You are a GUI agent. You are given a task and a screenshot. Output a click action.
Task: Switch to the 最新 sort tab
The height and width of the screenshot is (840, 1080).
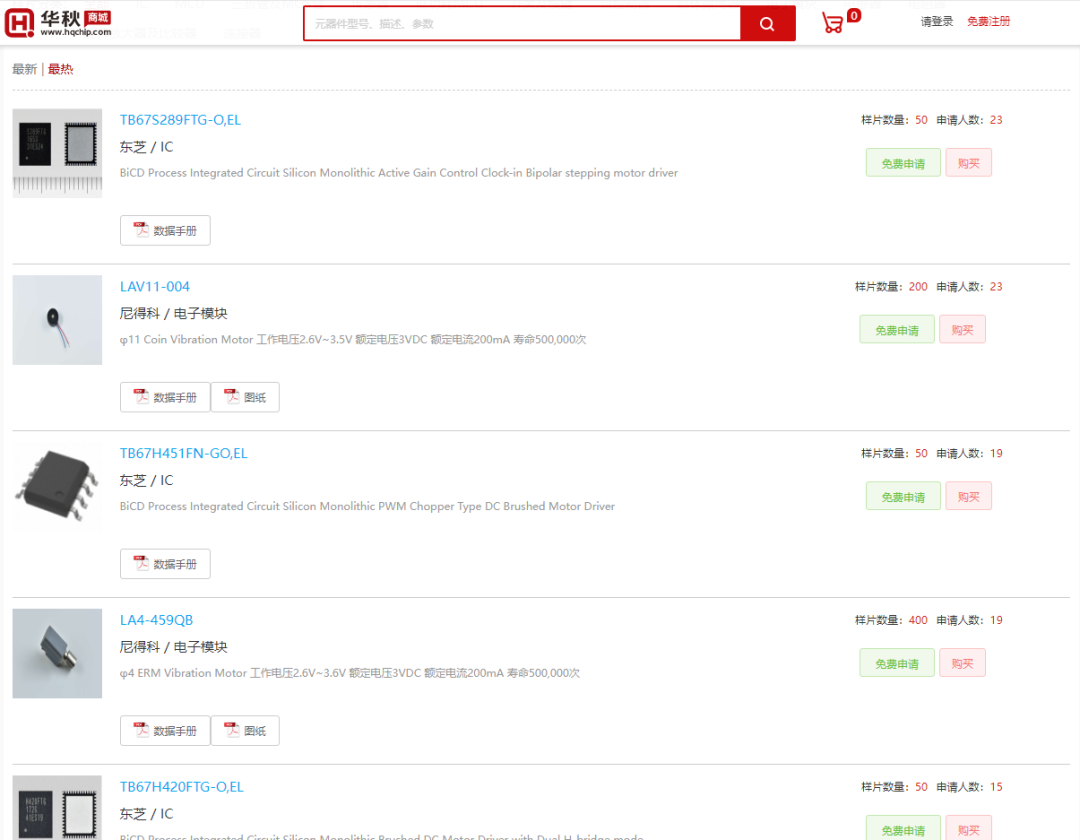[24, 69]
